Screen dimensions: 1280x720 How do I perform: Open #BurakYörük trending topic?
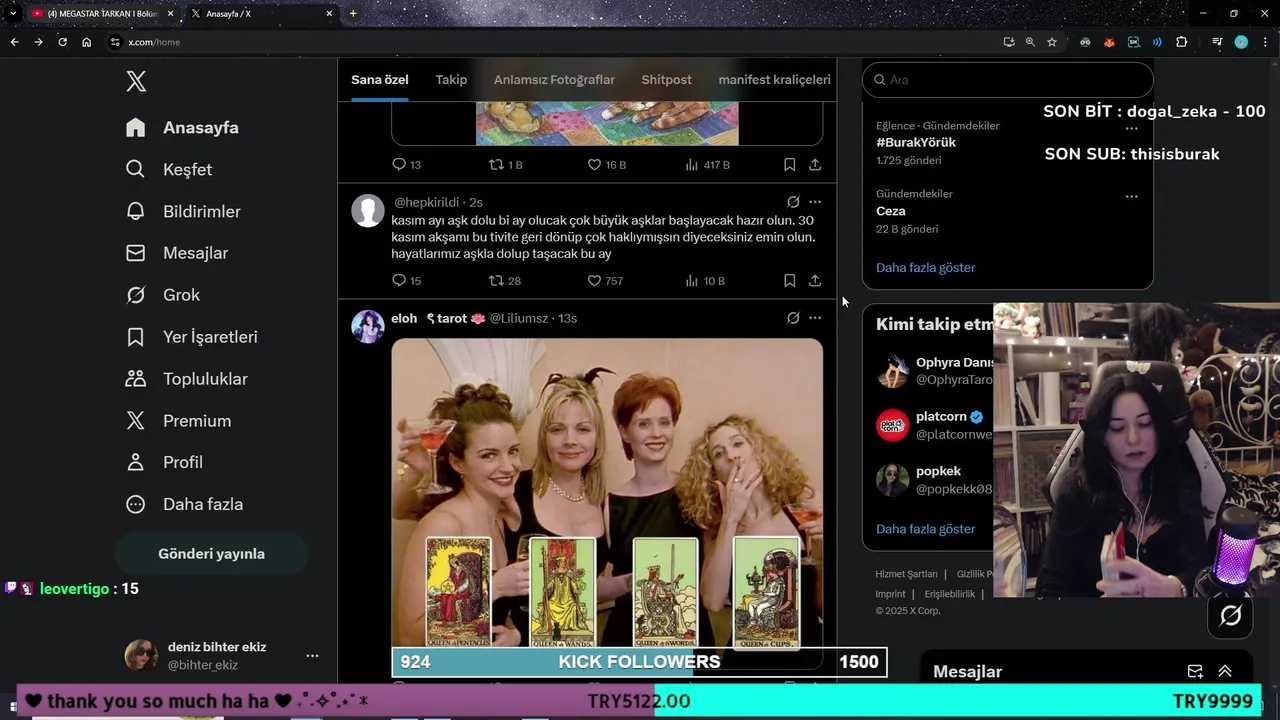pyautogui.click(x=916, y=143)
